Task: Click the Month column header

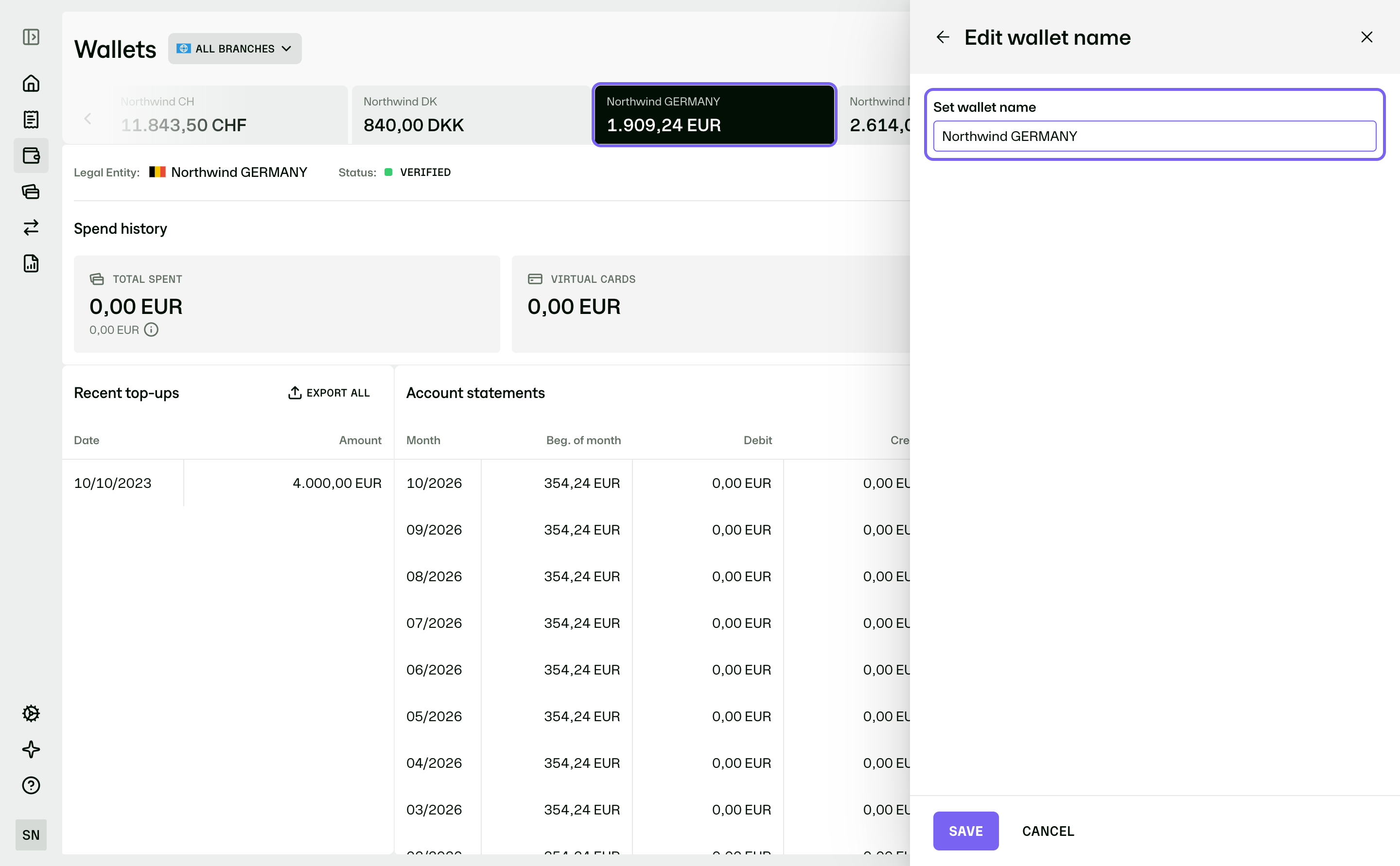Action: [423, 440]
